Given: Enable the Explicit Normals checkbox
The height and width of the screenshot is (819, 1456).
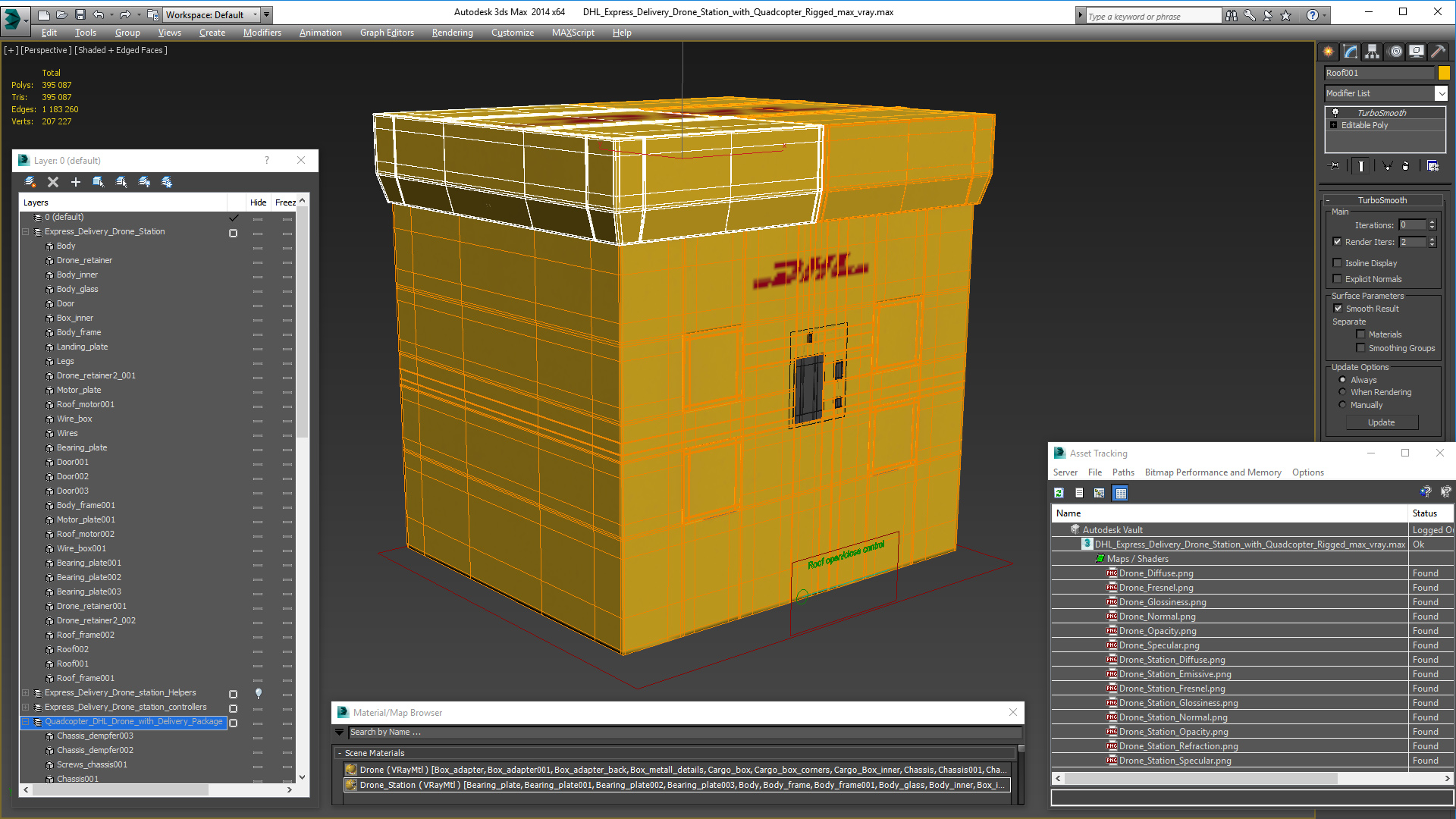Looking at the screenshot, I should pos(1338,279).
